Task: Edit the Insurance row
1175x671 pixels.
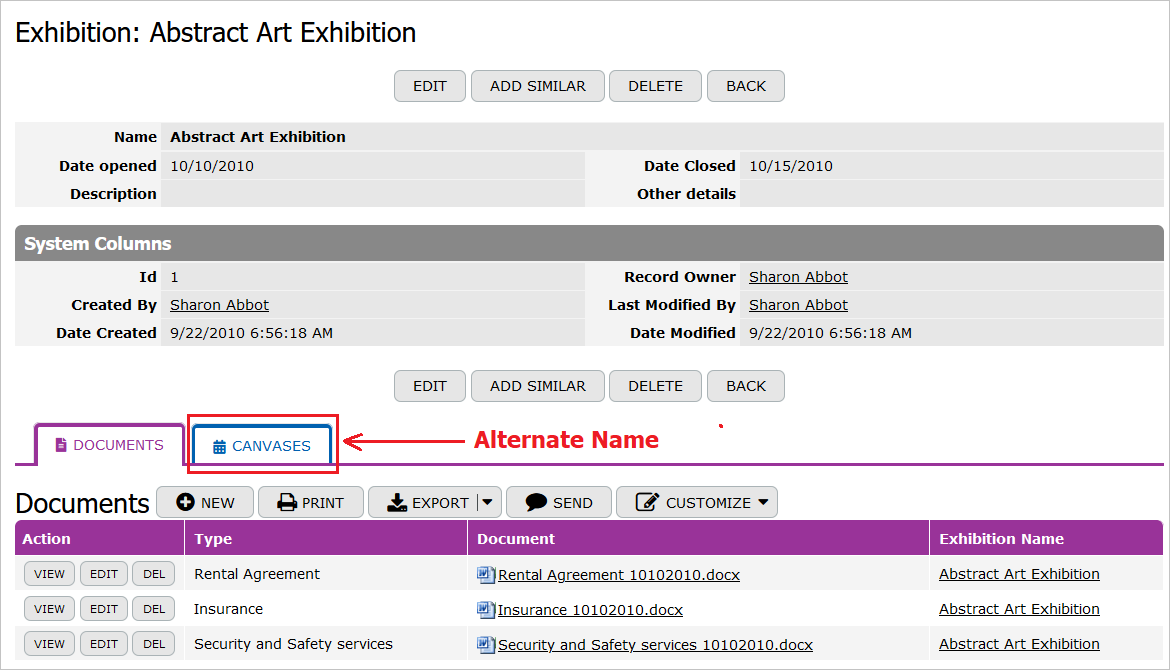Action: point(103,609)
